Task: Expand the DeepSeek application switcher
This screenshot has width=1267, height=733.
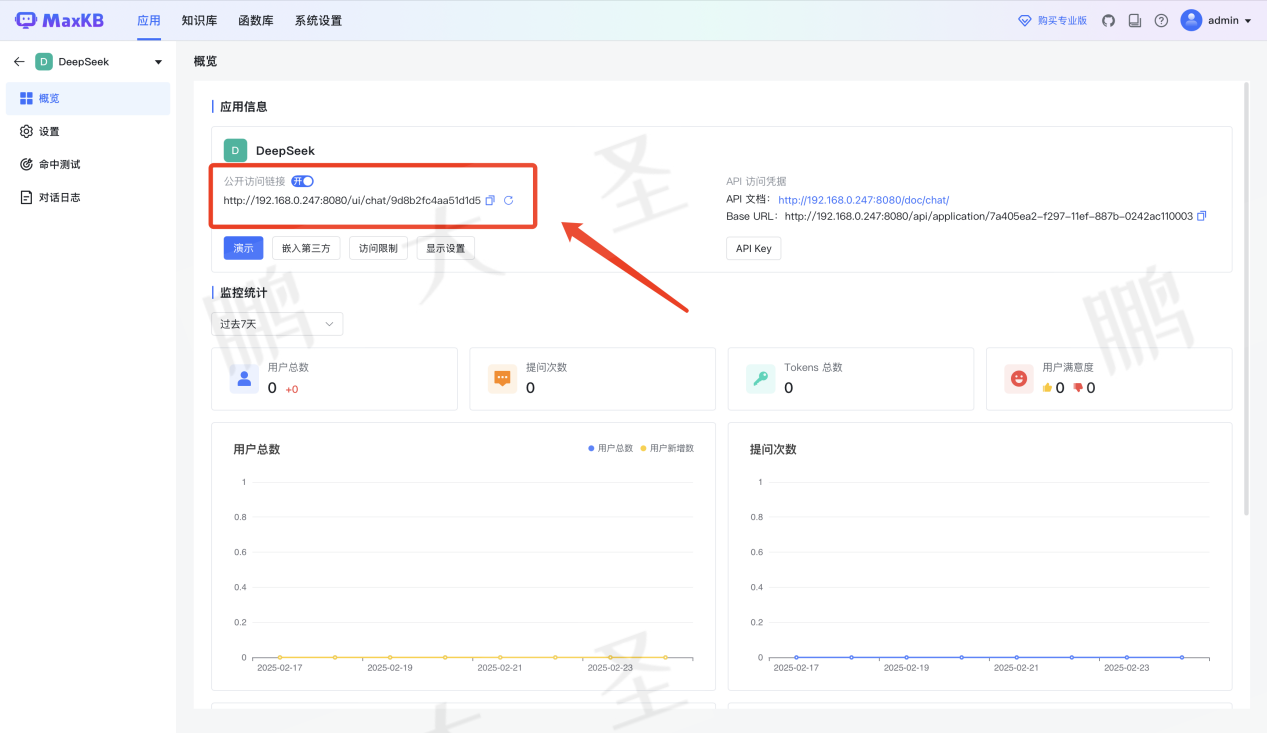Action: click(x=159, y=62)
